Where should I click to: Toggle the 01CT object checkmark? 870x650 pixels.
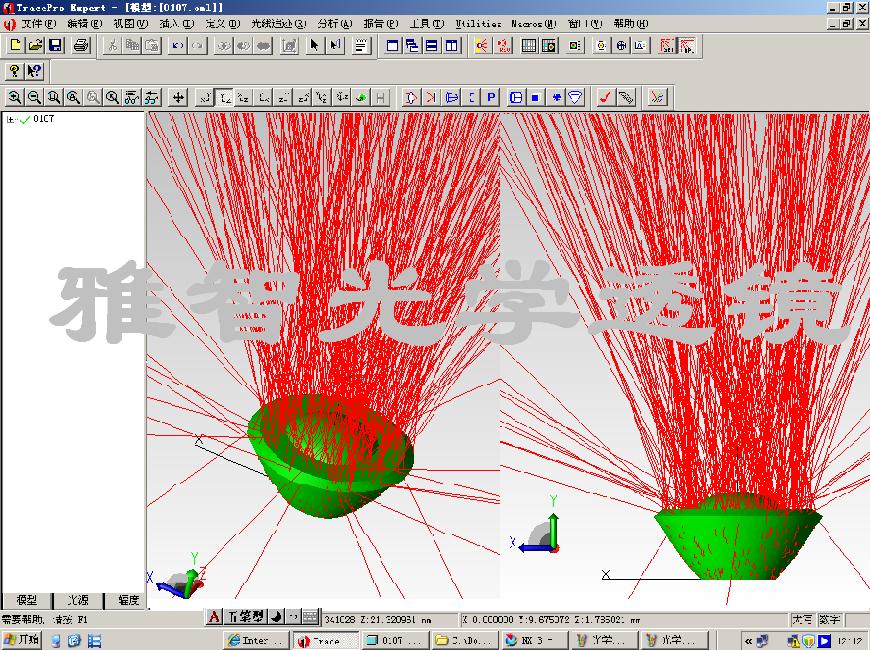coord(24,119)
